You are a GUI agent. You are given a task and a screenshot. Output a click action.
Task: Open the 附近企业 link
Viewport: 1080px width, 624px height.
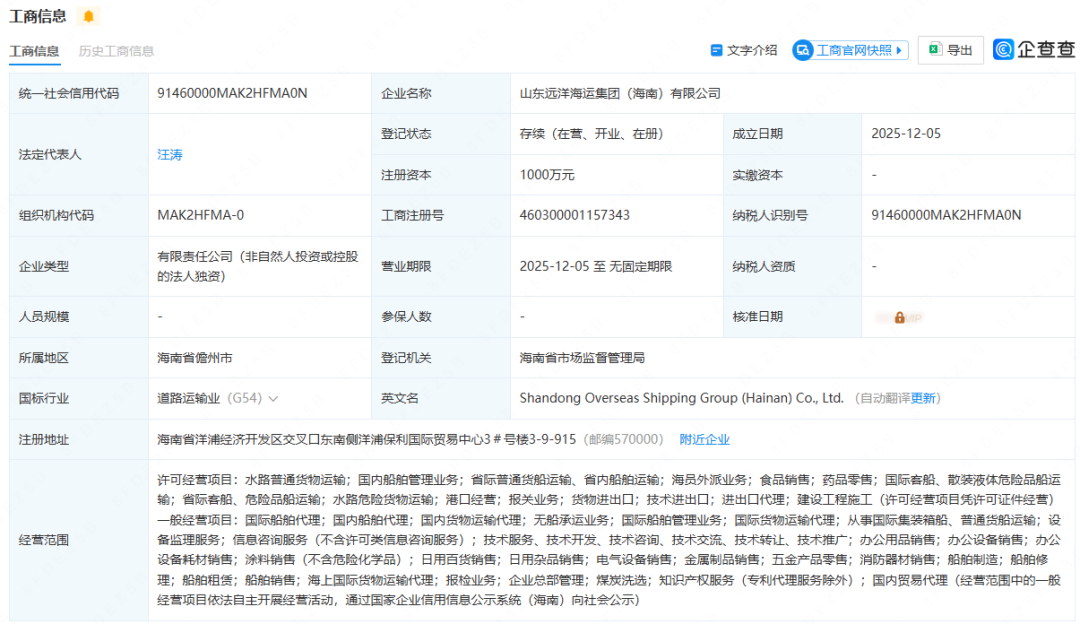coord(704,439)
